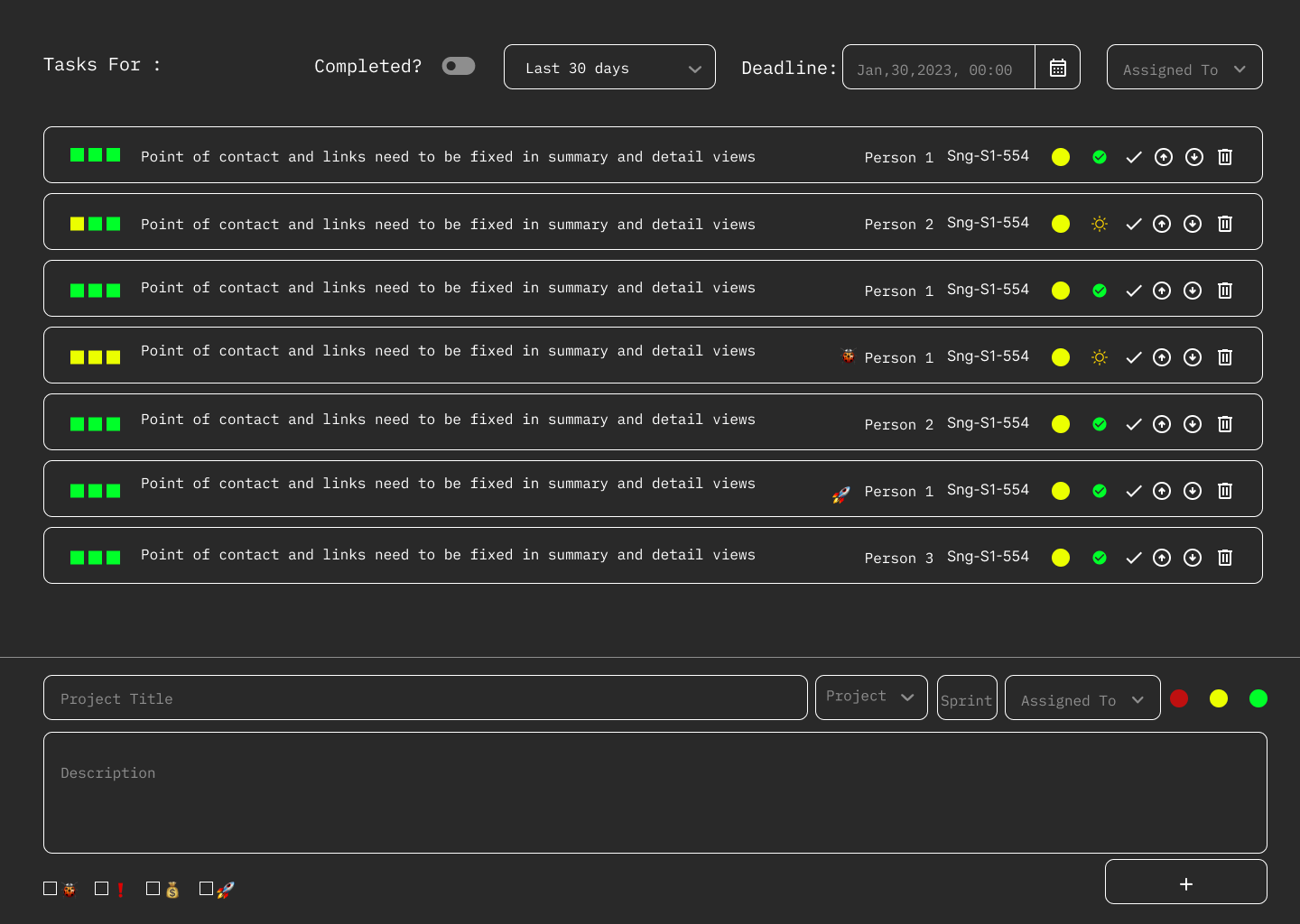Select the green priority swatch
This screenshot has height=924, width=1300.
(1258, 698)
